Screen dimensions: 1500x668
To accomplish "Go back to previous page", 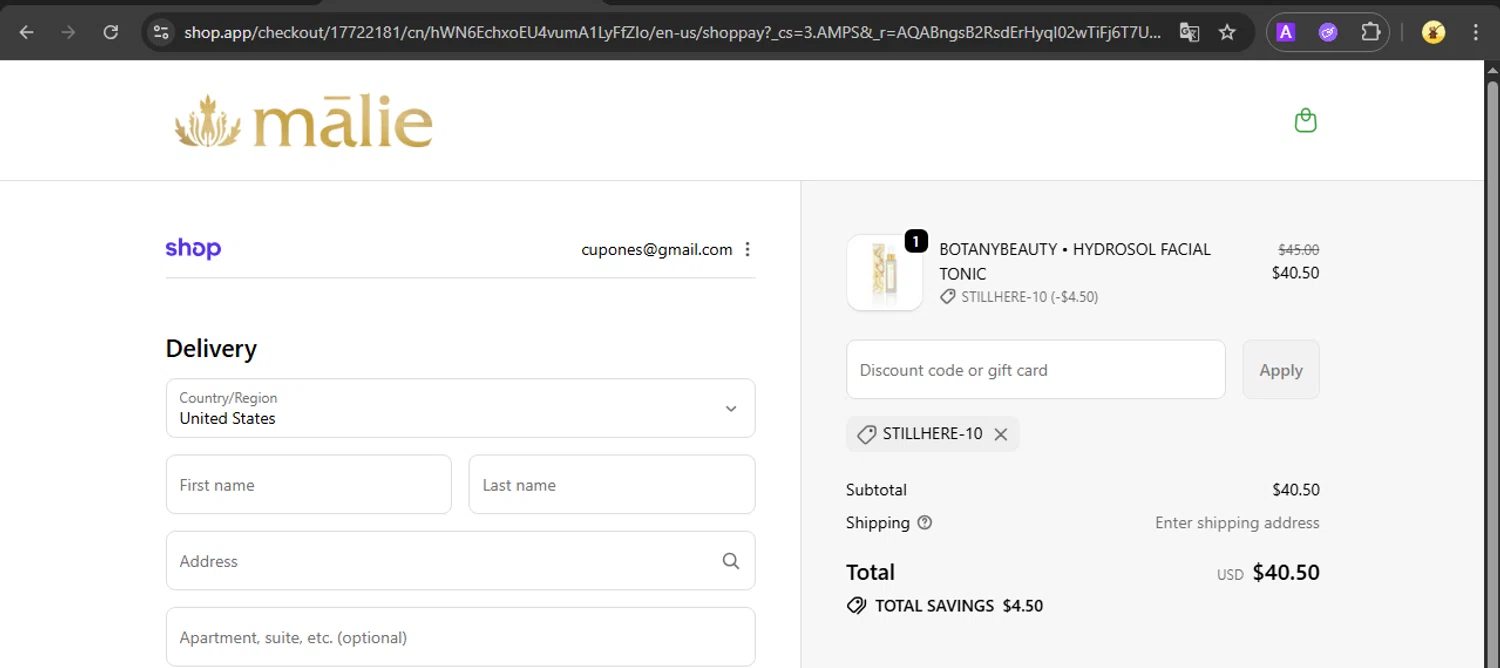I will [x=26, y=32].
